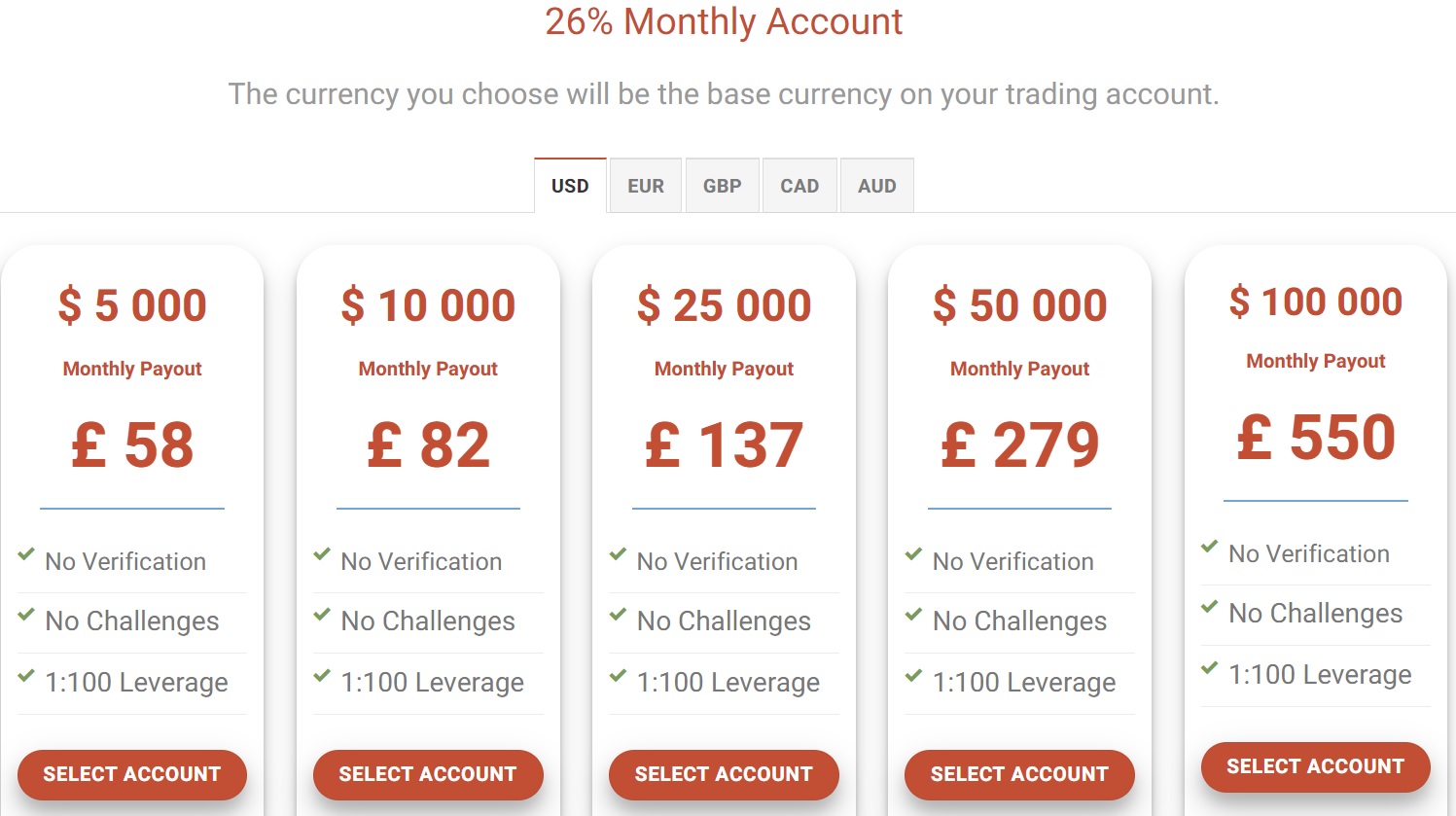Click checkmark next to 1:100 Leverage in $100 000 card

1209,668
